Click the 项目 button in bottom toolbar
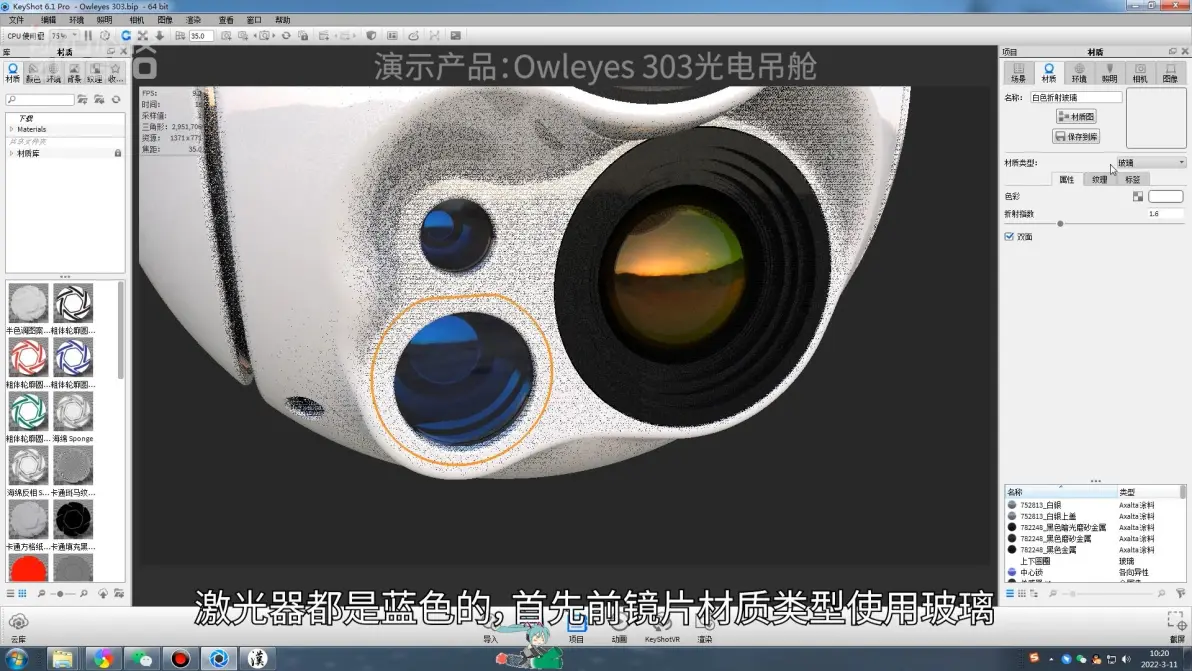Viewport: 1192px width, 671px height. pyautogui.click(x=576, y=630)
